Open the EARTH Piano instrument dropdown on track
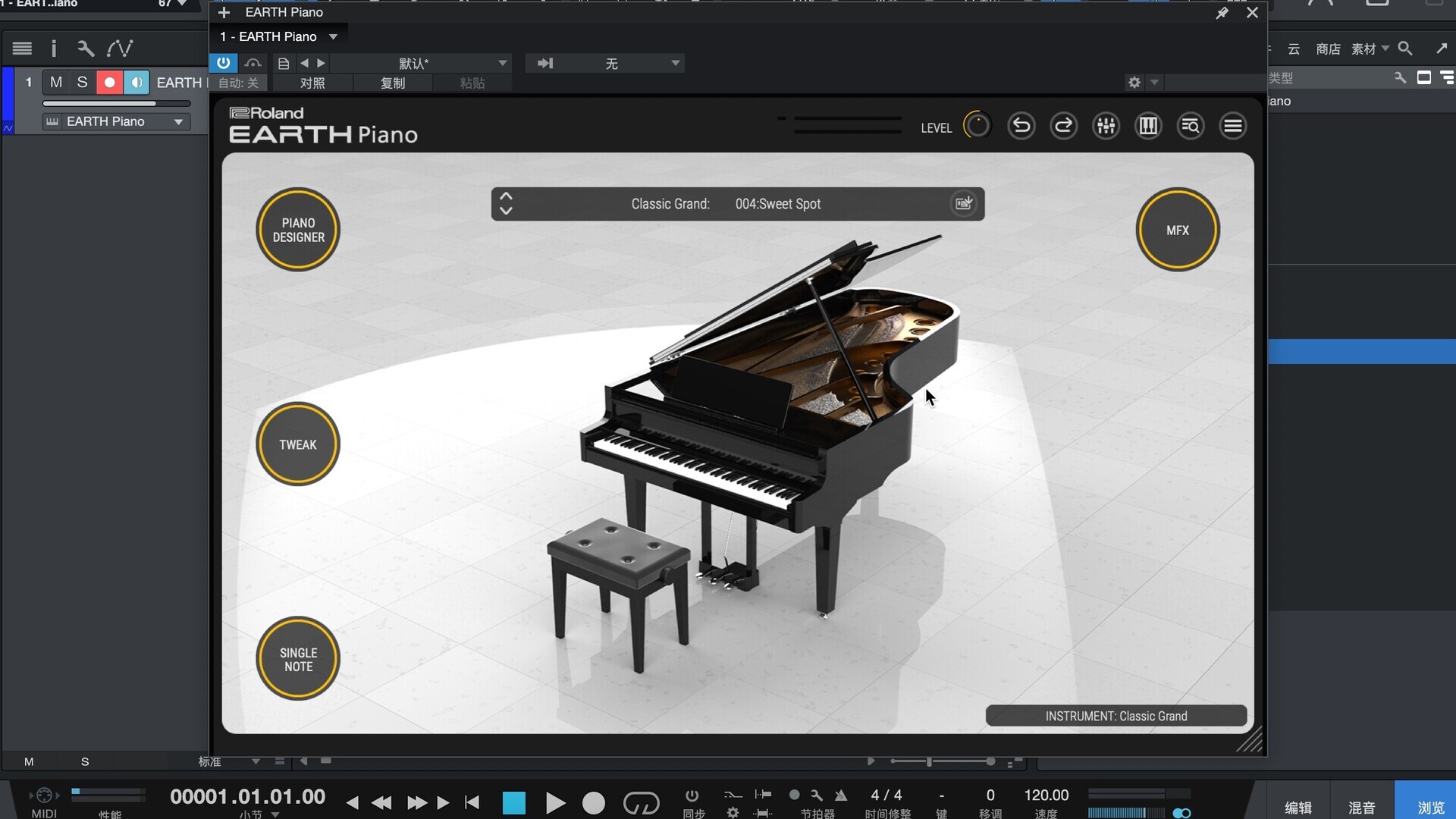Screen dimensions: 1456x819 tap(116, 121)
